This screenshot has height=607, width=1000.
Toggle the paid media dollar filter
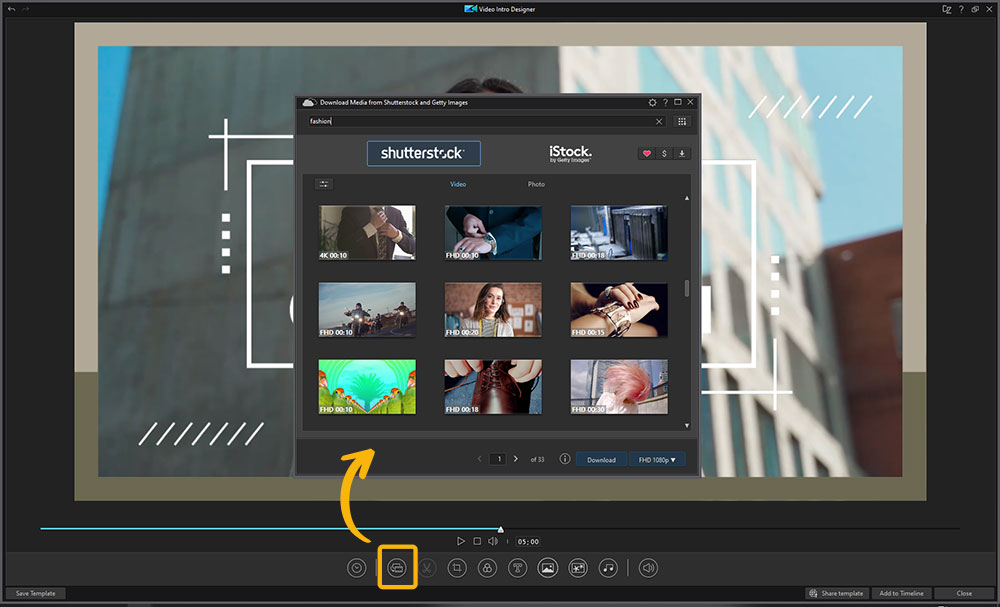click(664, 153)
